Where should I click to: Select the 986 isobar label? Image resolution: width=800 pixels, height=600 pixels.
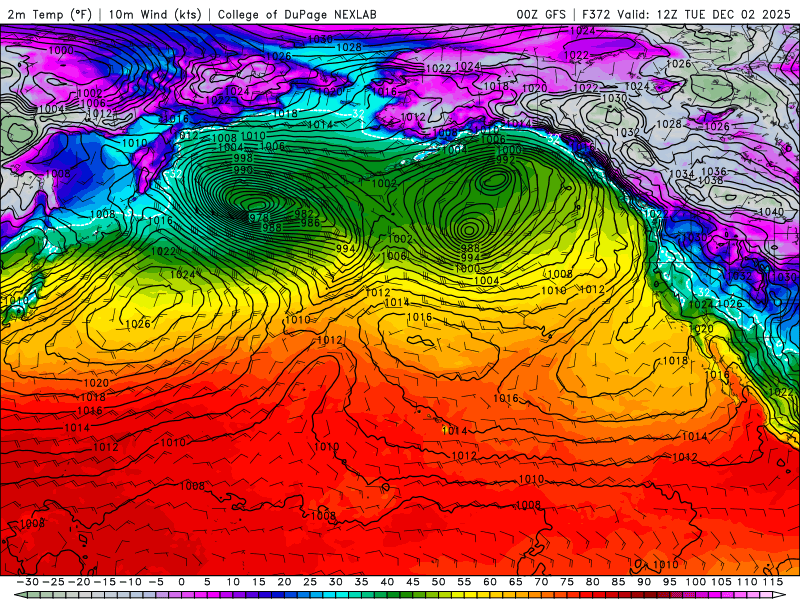click(310, 222)
